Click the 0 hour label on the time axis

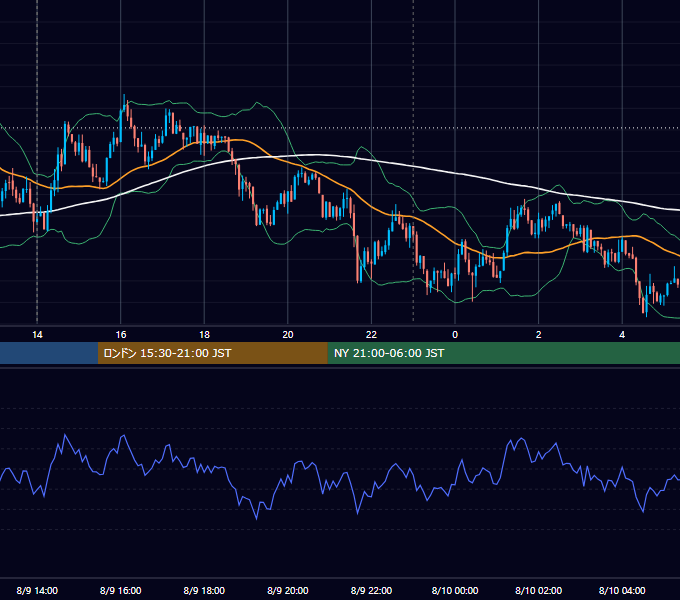455,335
